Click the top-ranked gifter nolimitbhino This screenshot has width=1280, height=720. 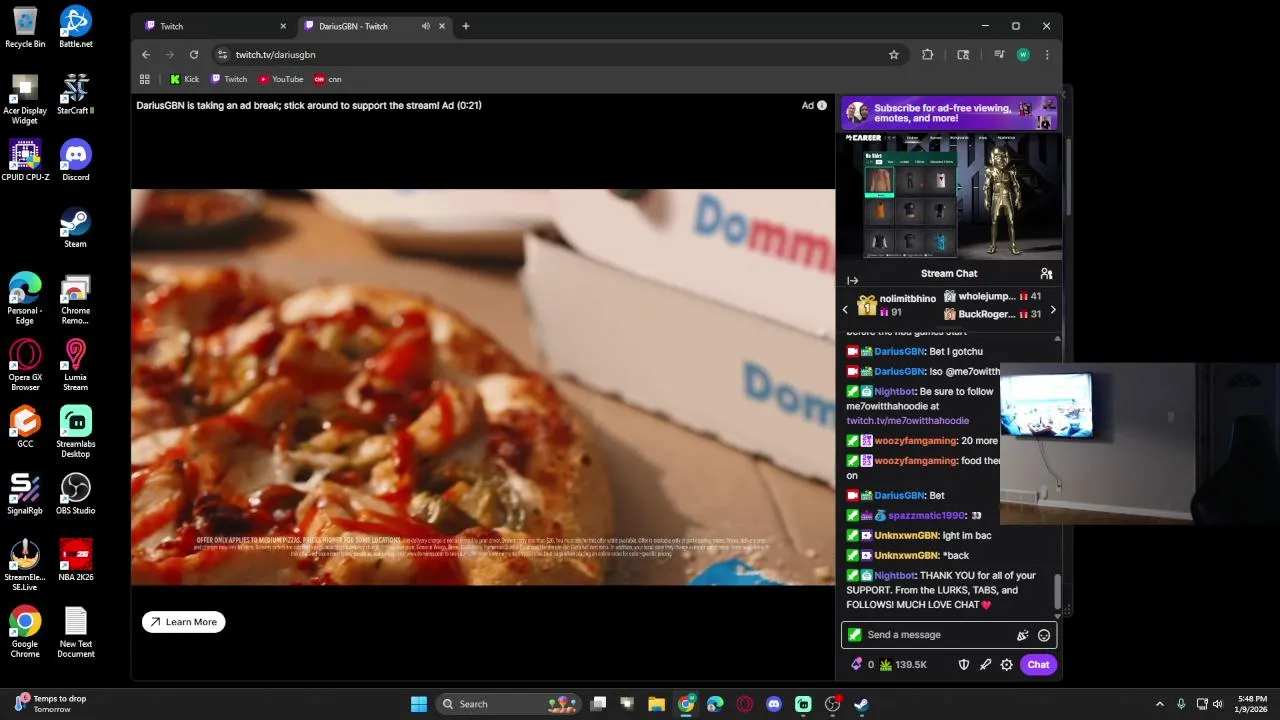click(x=908, y=299)
